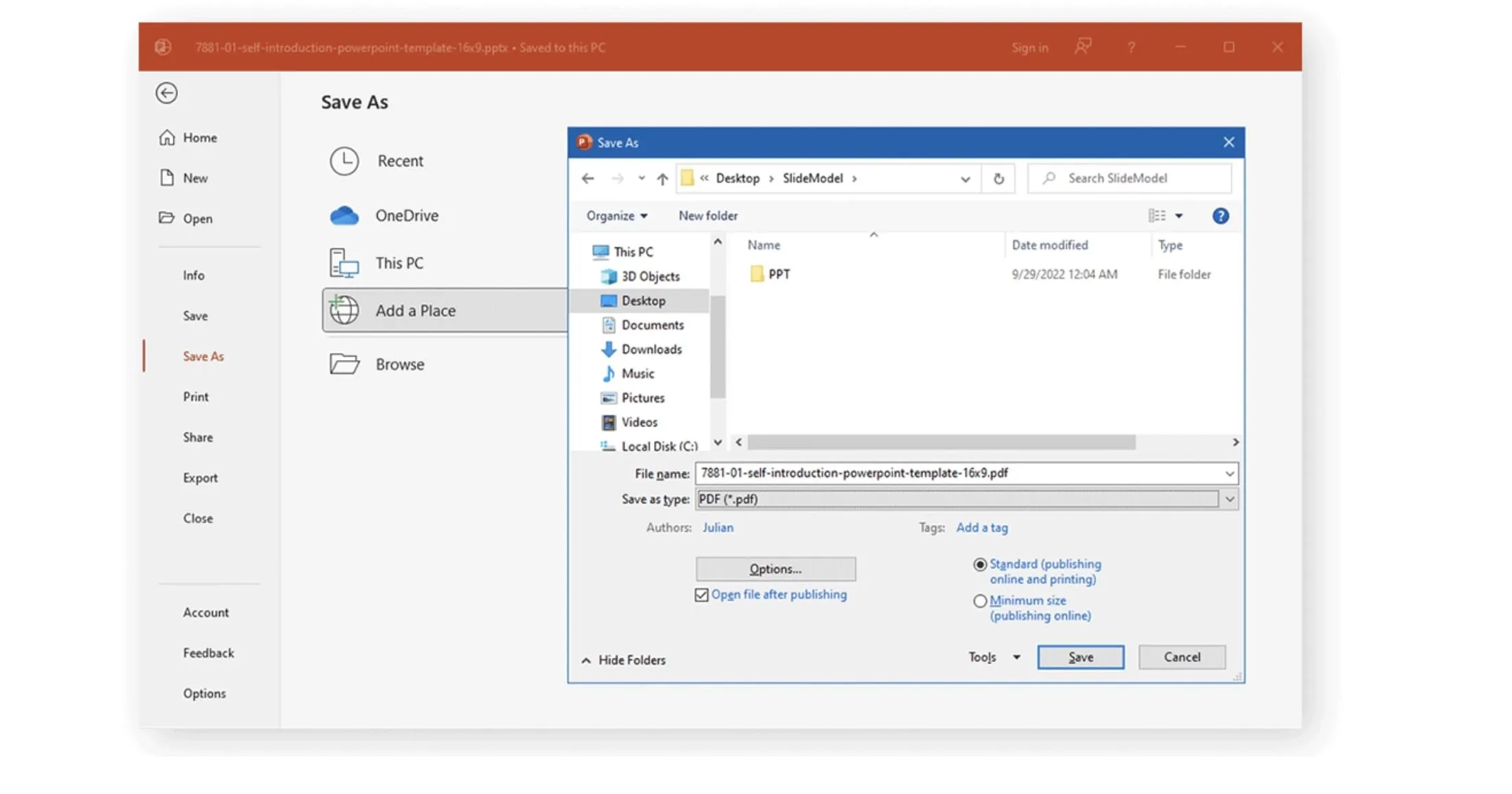
Task: Click the back arrow circle icon
Action: (166, 92)
